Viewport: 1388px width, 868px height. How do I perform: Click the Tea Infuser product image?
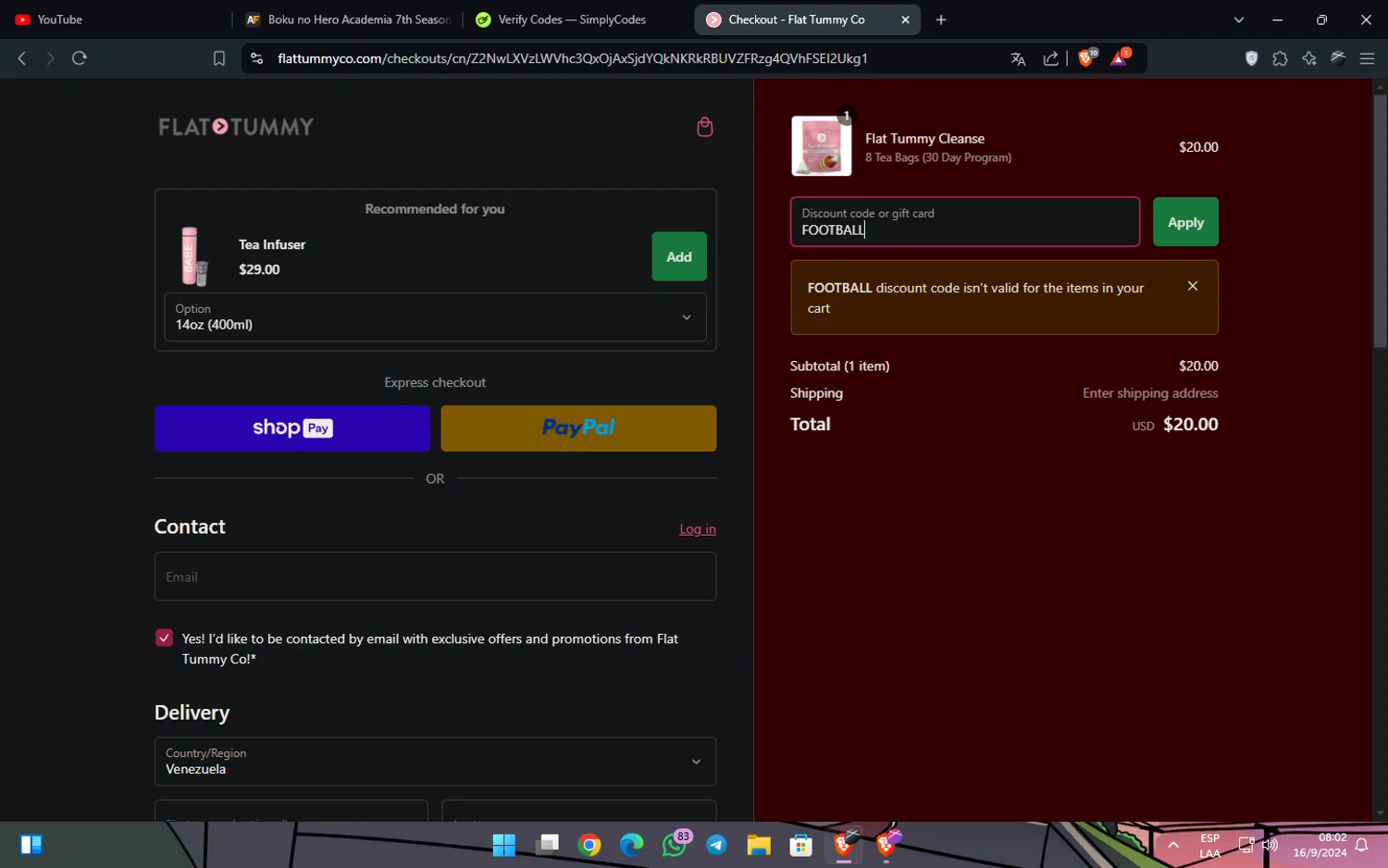192,256
